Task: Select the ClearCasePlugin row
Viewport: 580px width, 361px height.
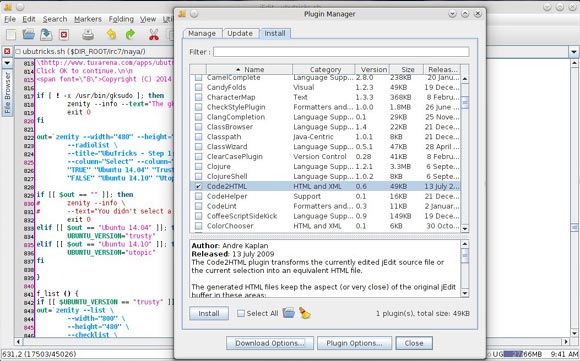Action: pyautogui.click(x=325, y=156)
